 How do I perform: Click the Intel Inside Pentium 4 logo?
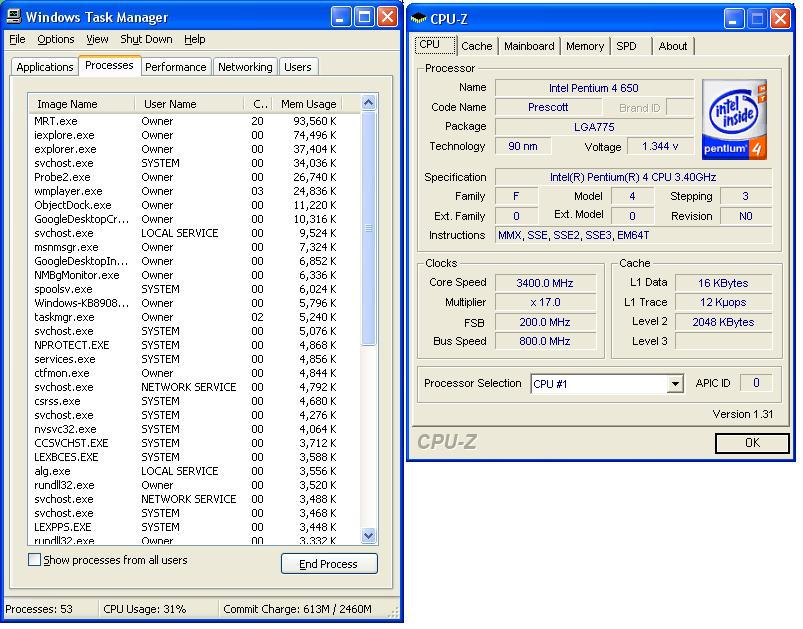(734, 119)
